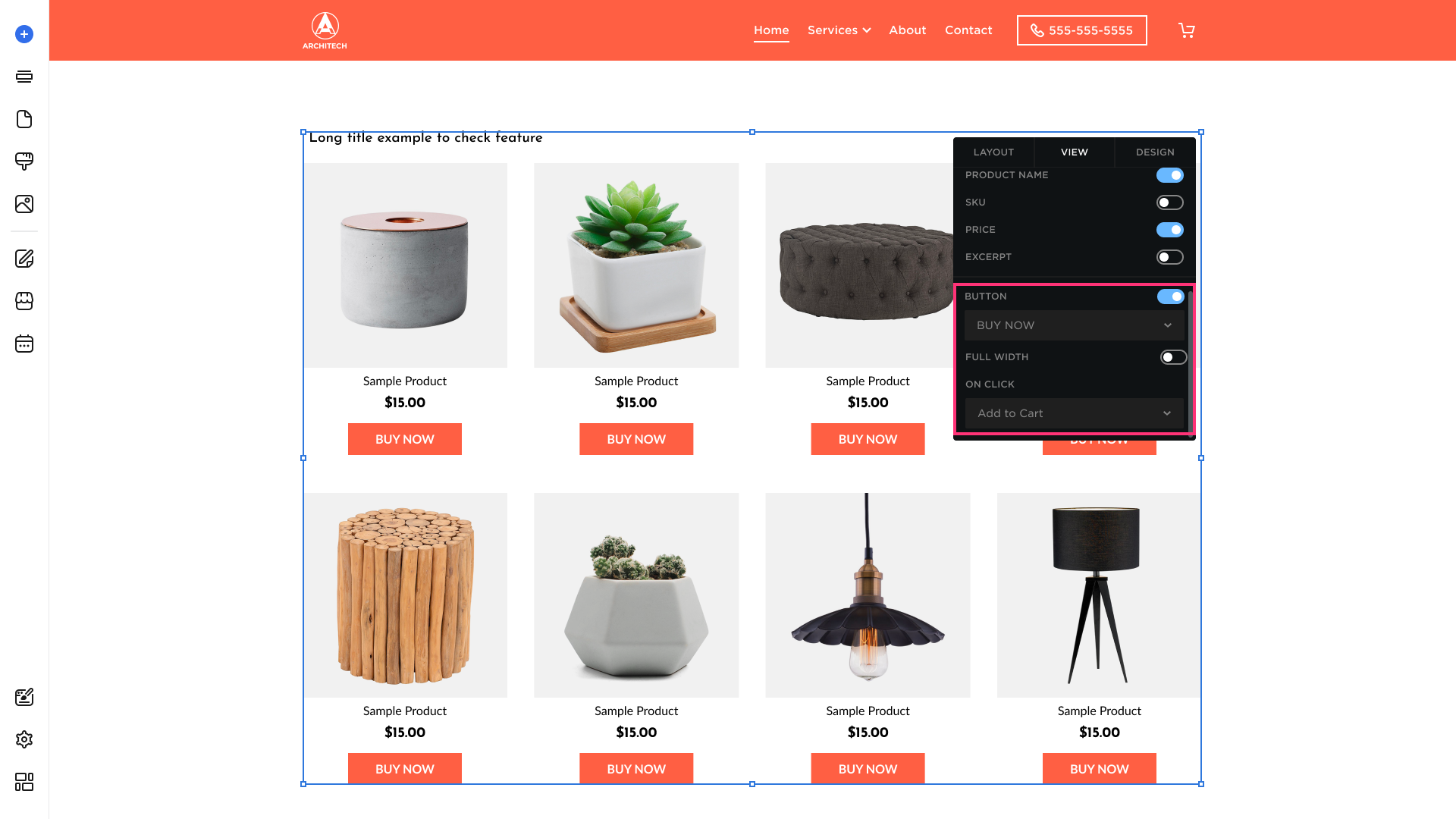Open the calendar bookings icon
This screenshot has height=819, width=1456.
point(24,344)
